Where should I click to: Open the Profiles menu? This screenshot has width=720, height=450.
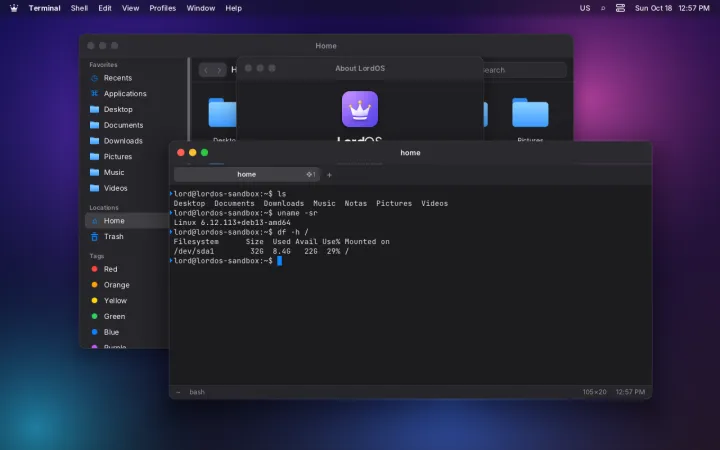163,8
